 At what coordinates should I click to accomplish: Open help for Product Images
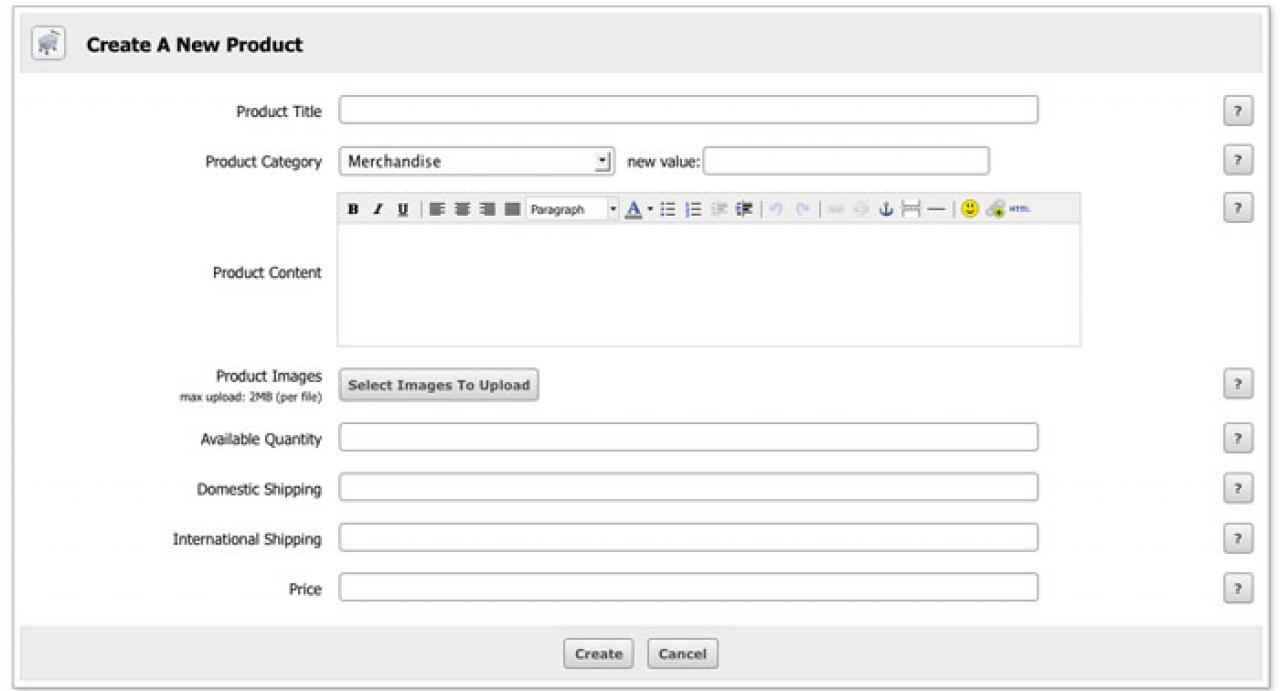click(1238, 384)
